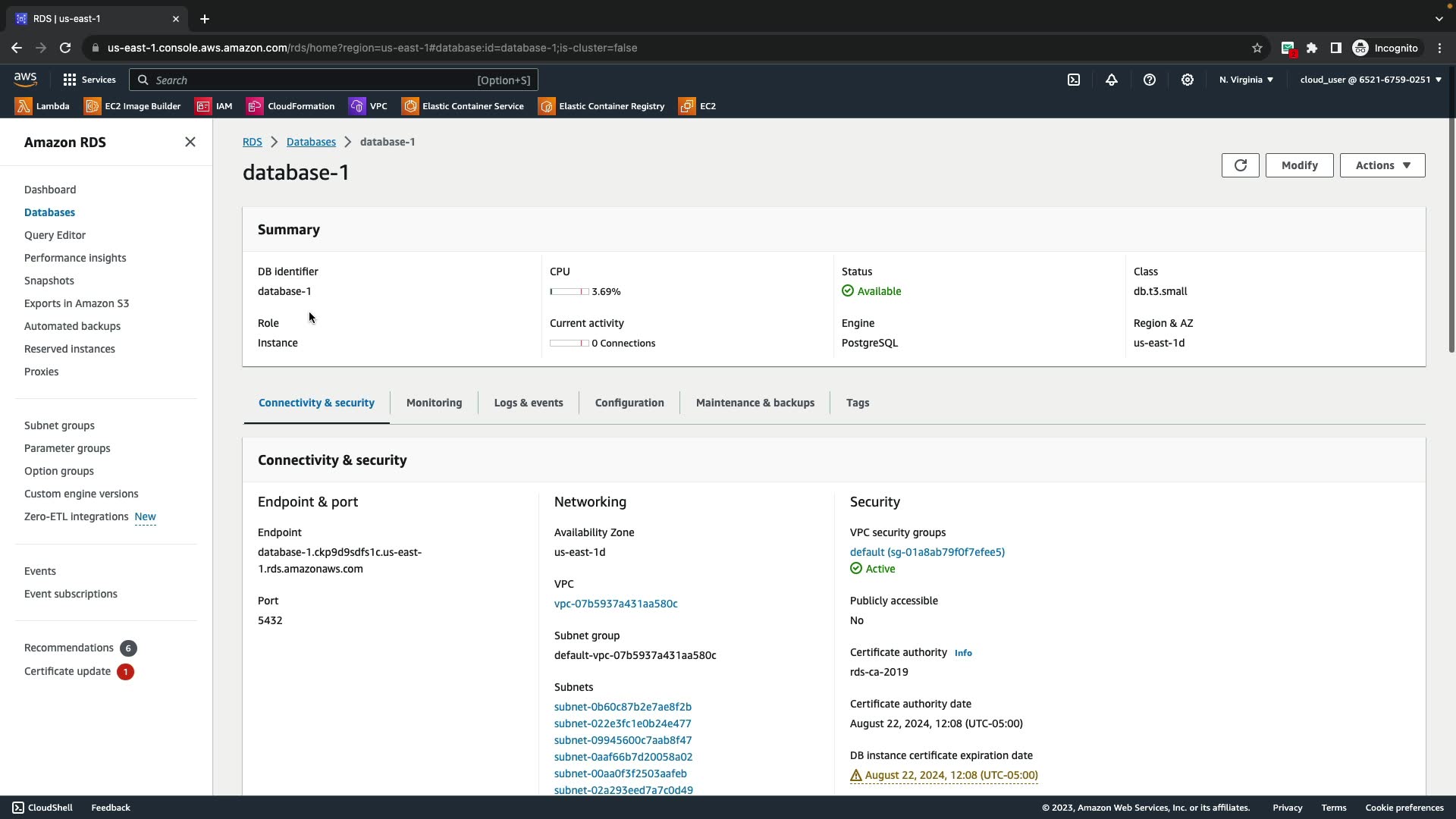Screen dimensions: 1456x819
Task: Open Snapshots in the RDS sidebar
Action: 49,281
